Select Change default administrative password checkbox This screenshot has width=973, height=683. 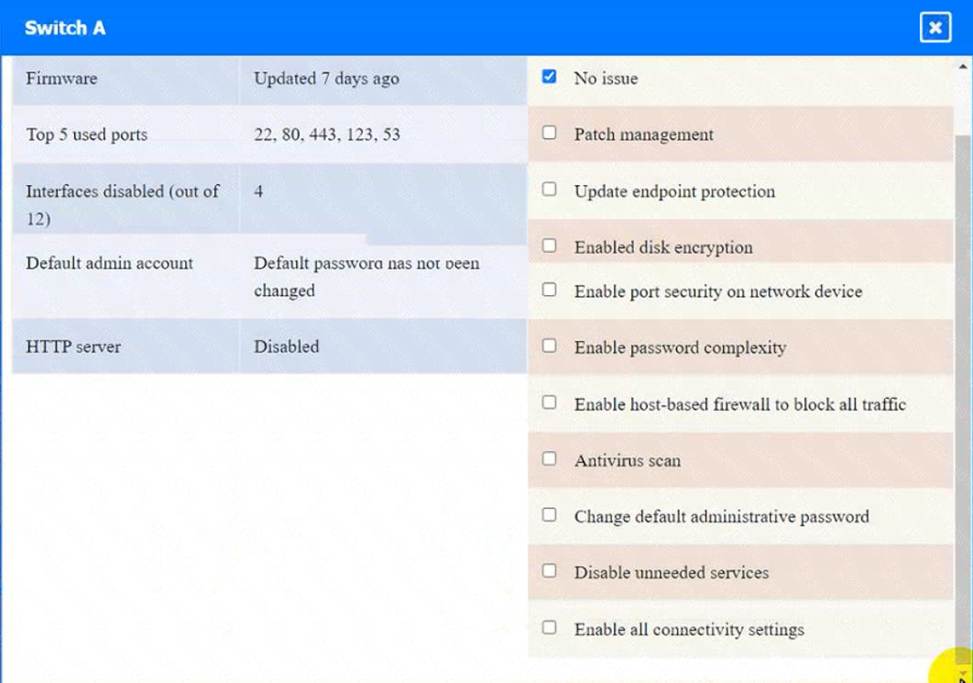[549, 515]
